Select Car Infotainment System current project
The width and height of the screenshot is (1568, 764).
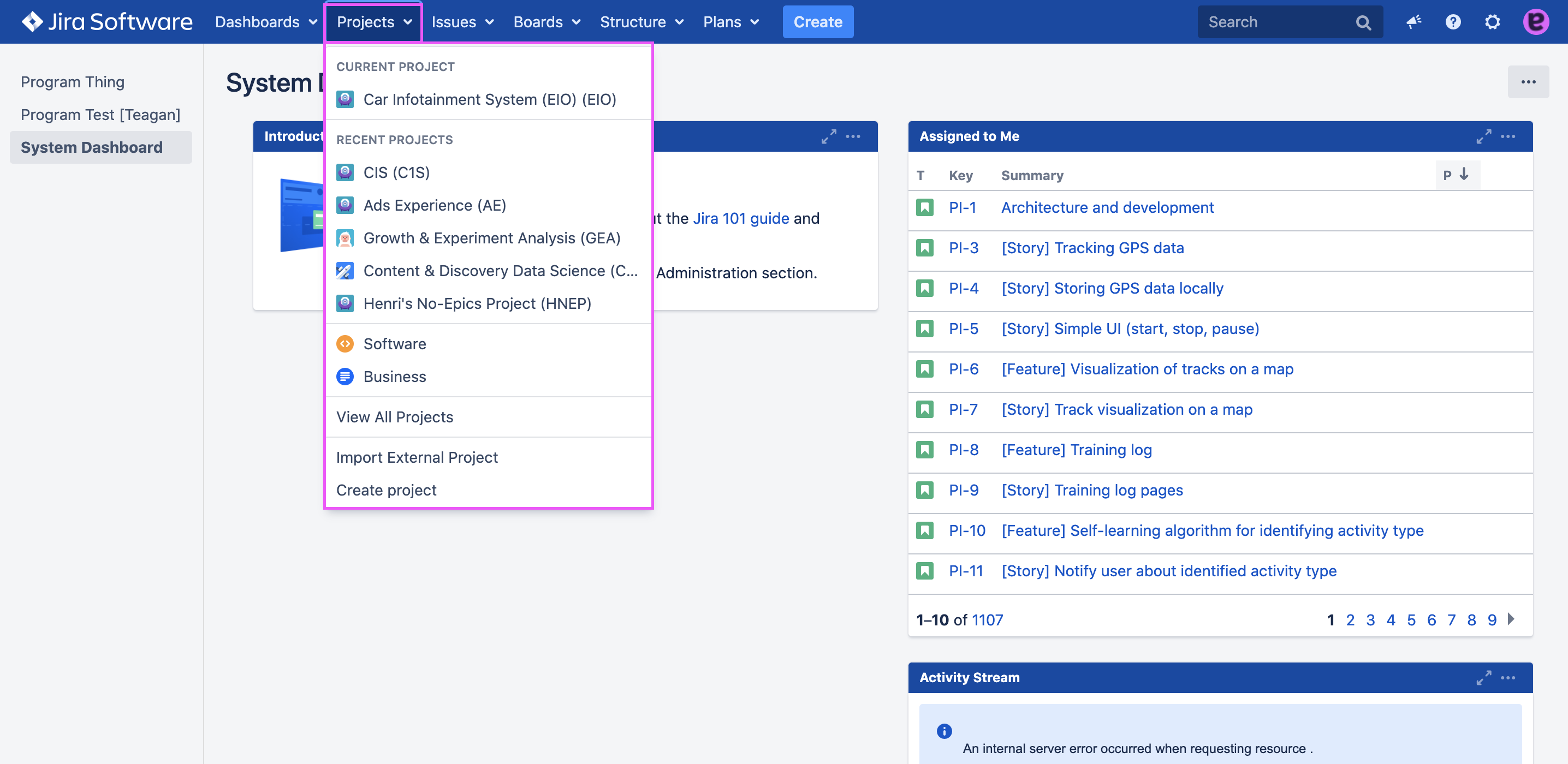[x=489, y=99]
